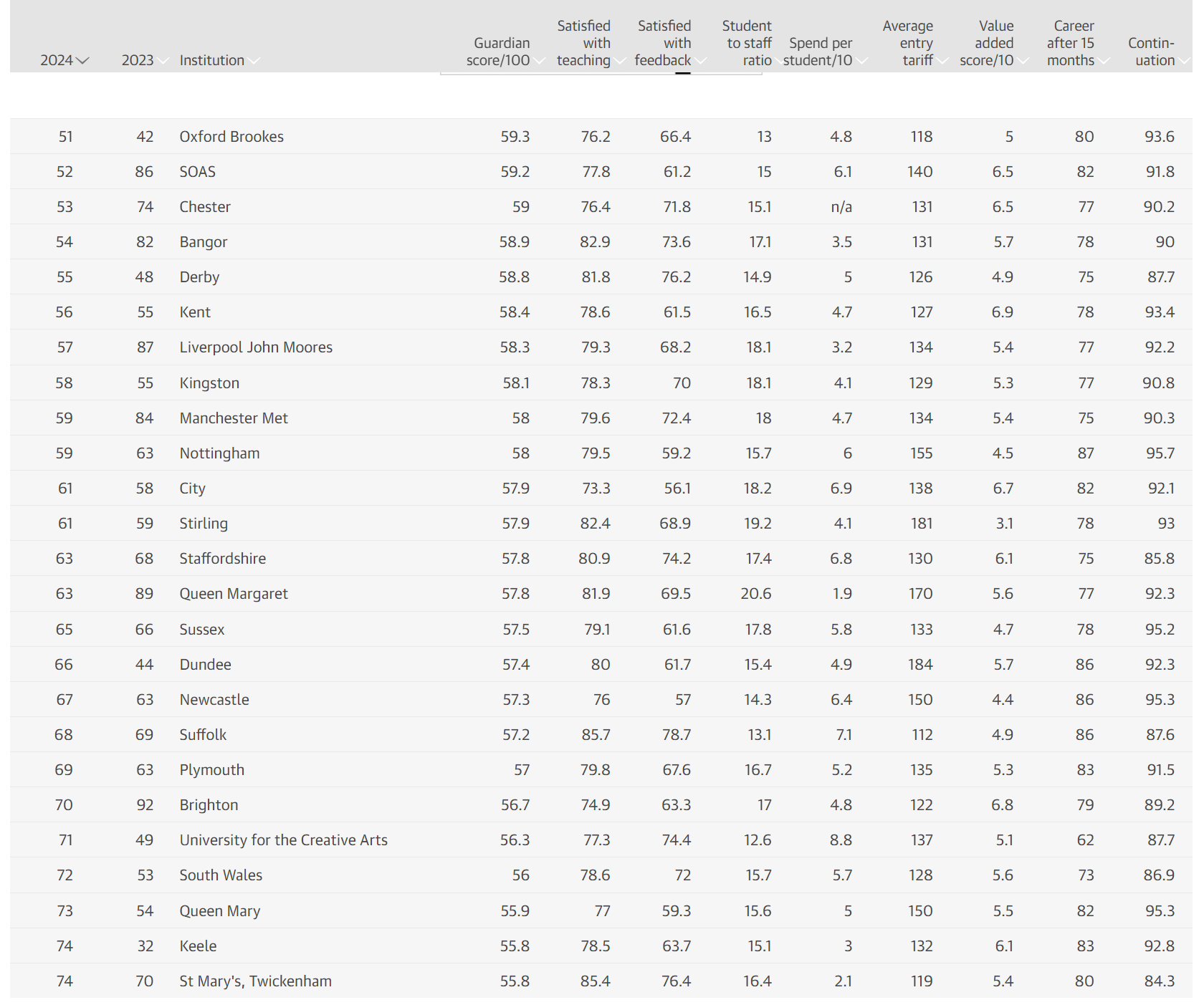The height and width of the screenshot is (1005, 1204).
Task: Sort by Satisfied with feedback arrow
Action: point(700,61)
